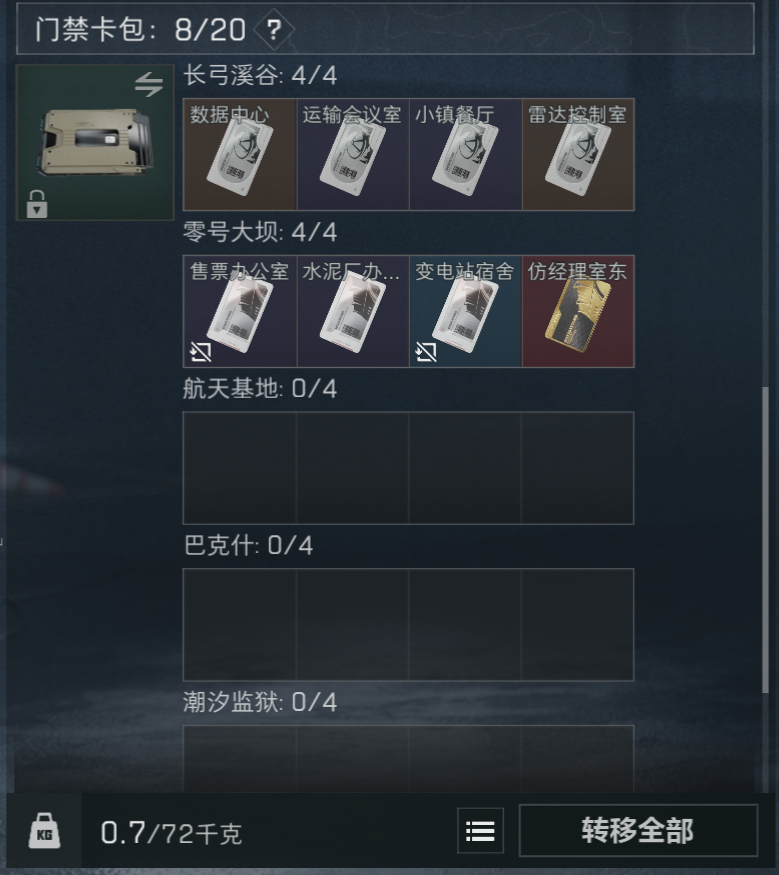This screenshot has height=875, width=779.
Task: Click the KG weight icon
Action: click(45, 831)
